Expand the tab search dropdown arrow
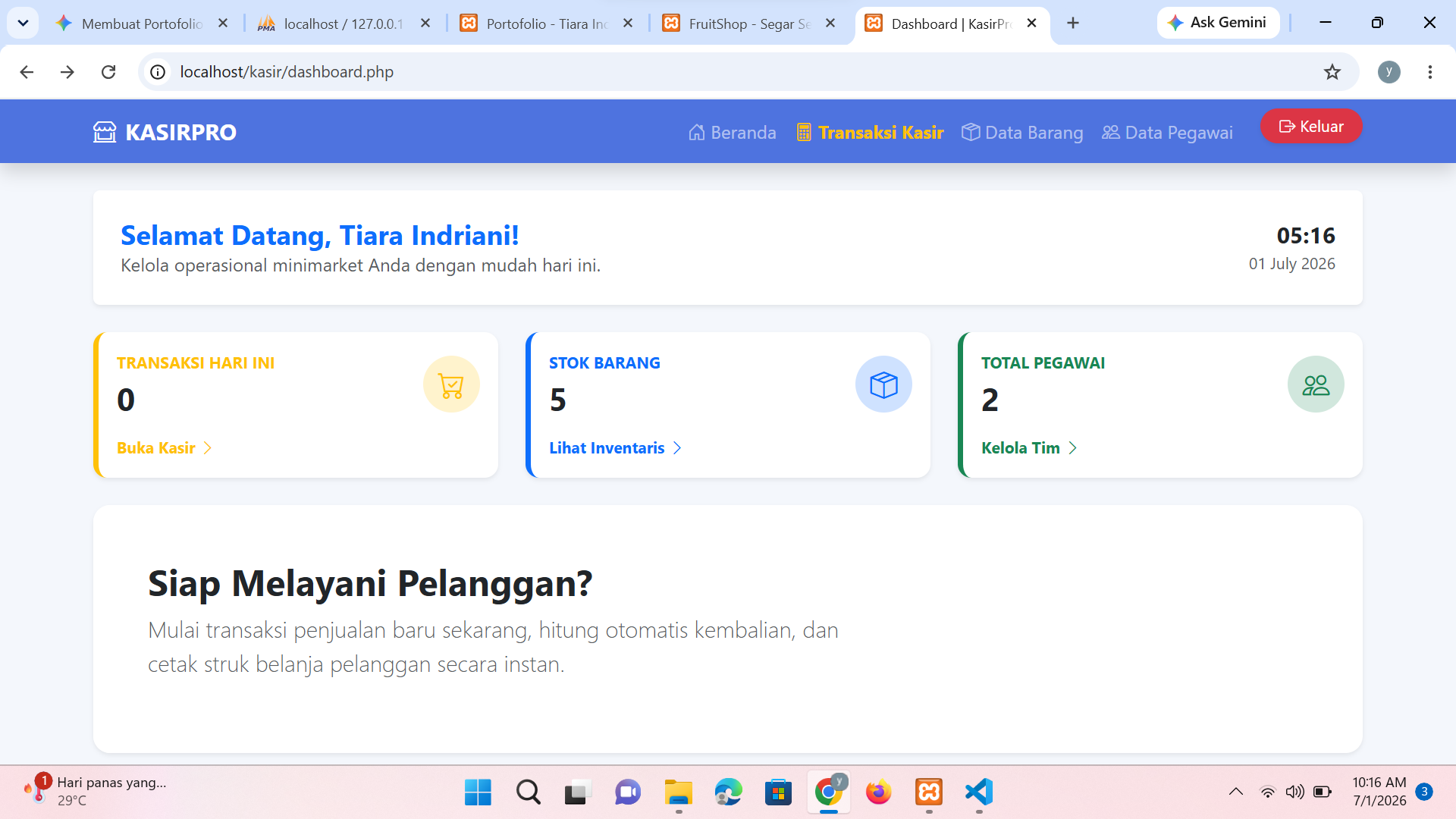Image resolution: width=1456 pixels, height=819 pixels. coord(23,24)
